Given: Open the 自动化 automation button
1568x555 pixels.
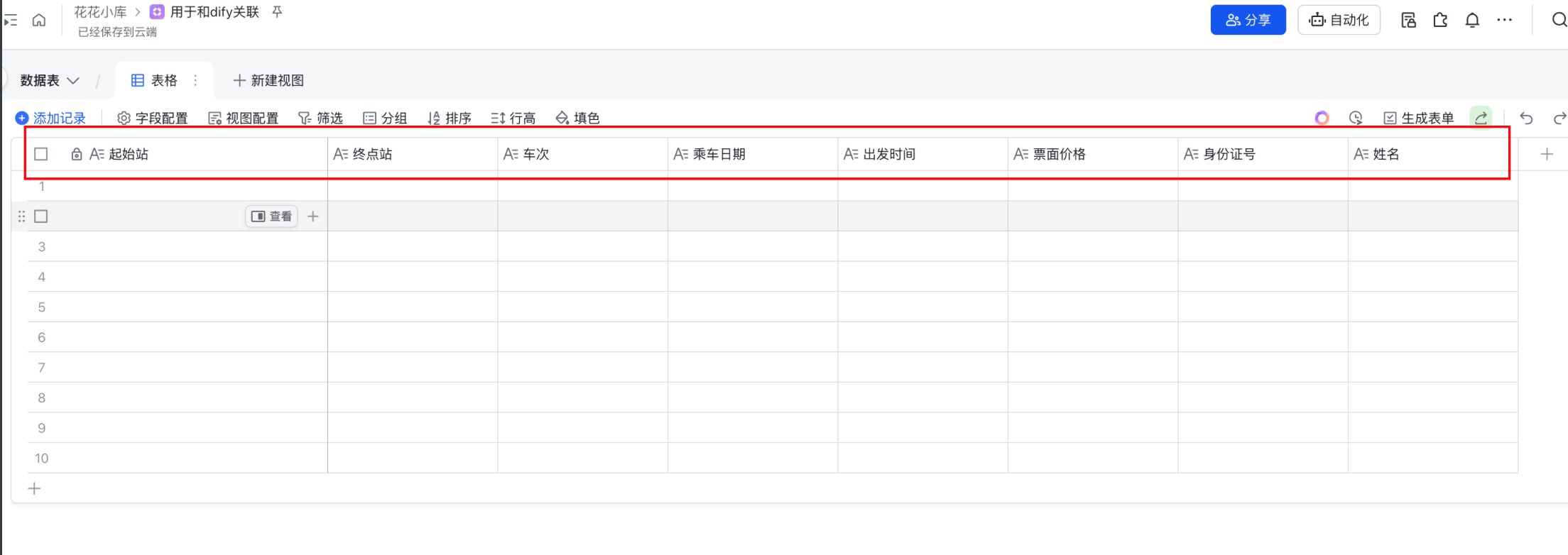Looking at the screenshot, I should pyautogui.click(x=1339, y=20).
